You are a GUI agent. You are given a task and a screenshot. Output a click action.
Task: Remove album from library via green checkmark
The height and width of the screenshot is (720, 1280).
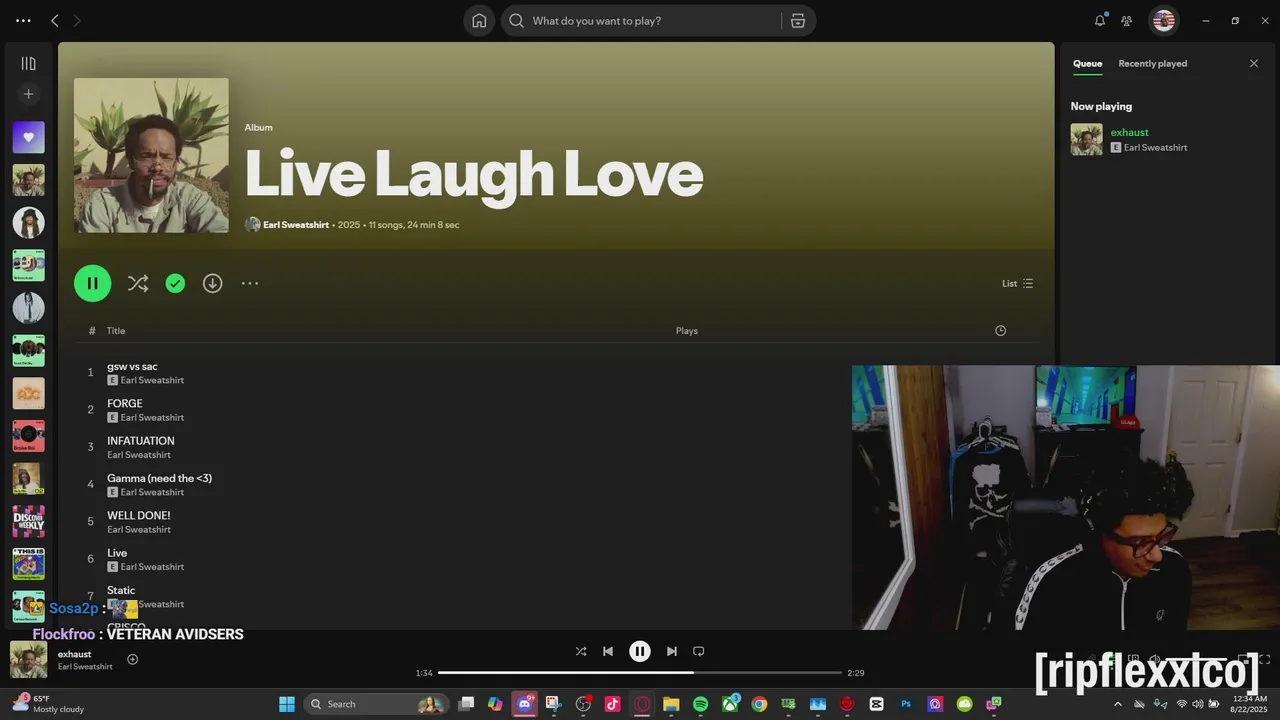pos(175,284)
